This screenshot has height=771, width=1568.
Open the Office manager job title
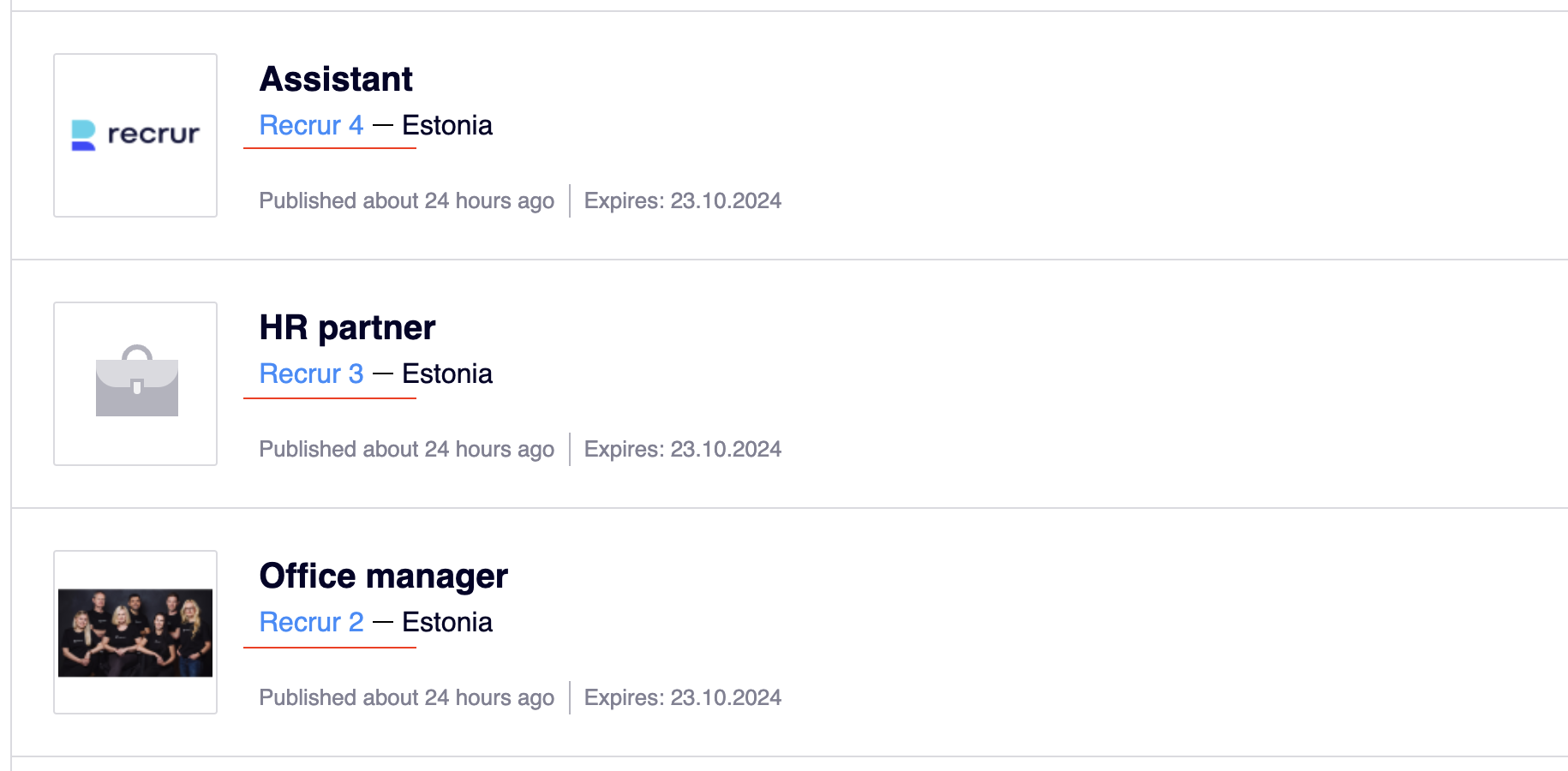coord(383,577)
